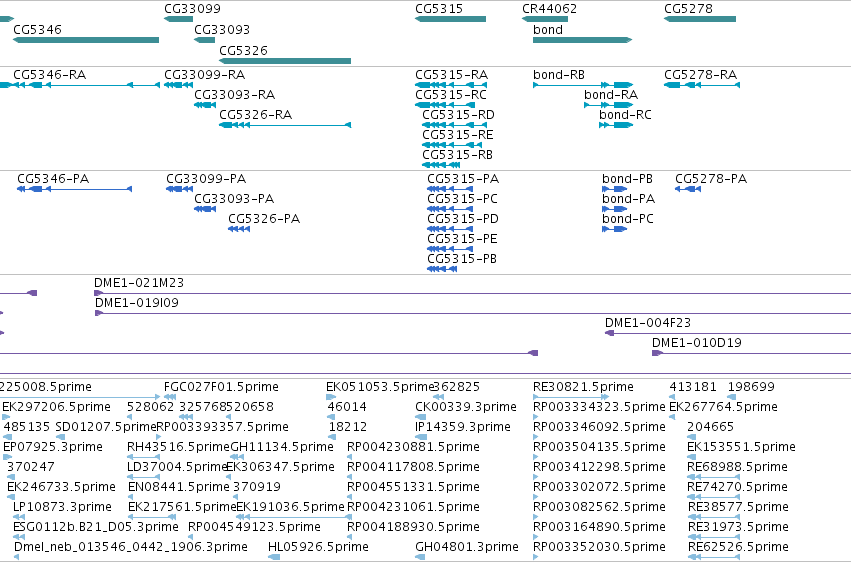Select EST GH04801.3prime

click(x=467, y=548)
